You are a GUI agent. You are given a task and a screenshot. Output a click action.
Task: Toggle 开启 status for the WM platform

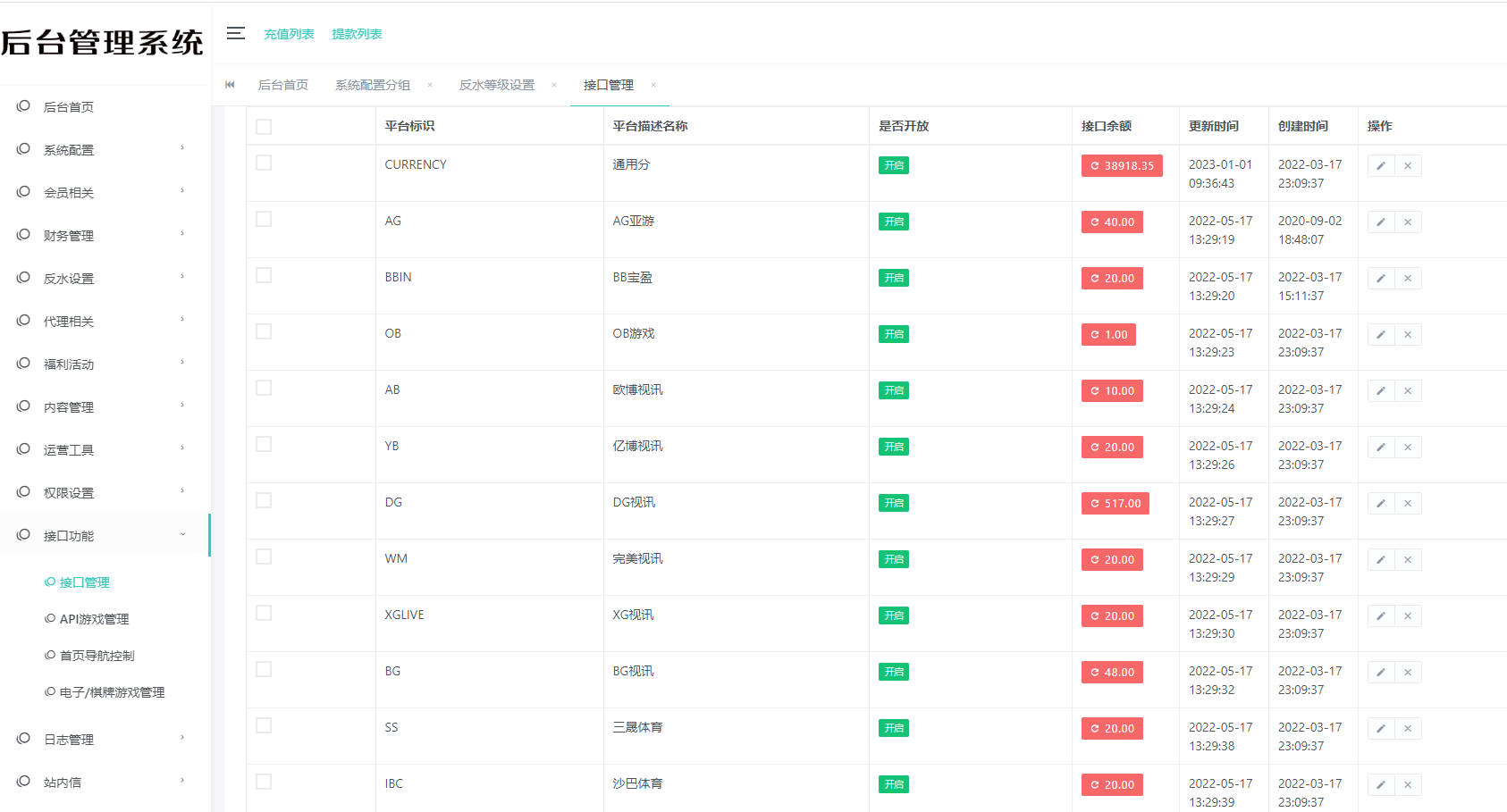(x=893, y=559)
